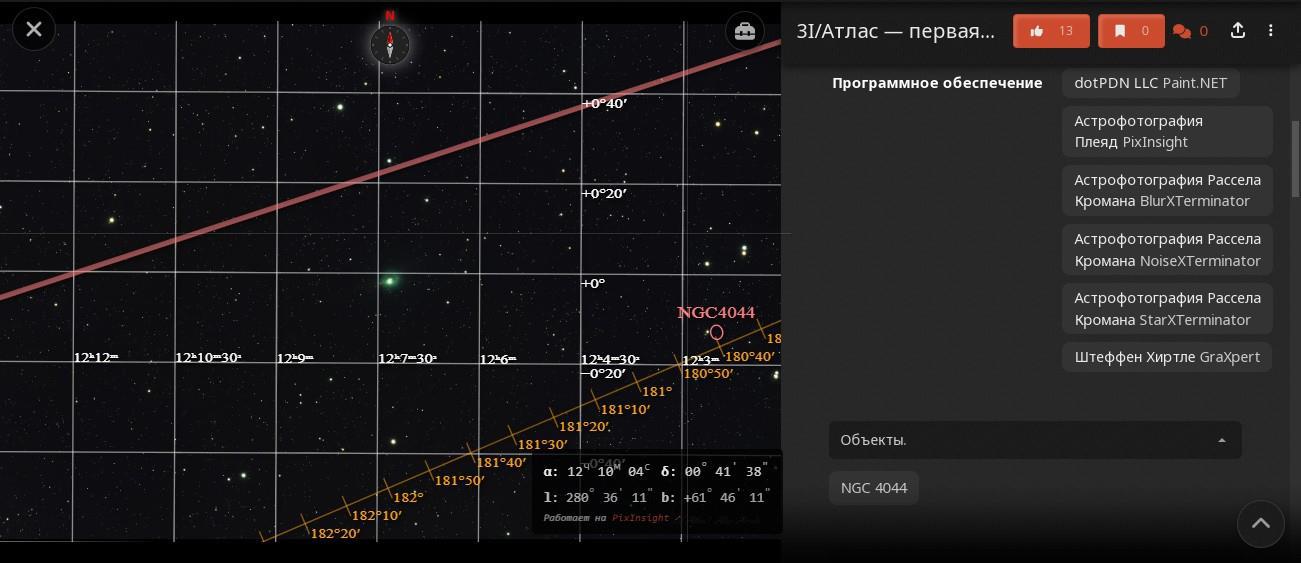Click the side panel vertical scrollbar
Image resolution: width=1301 pixels, height=563 pixels.
pos(1295,160)
